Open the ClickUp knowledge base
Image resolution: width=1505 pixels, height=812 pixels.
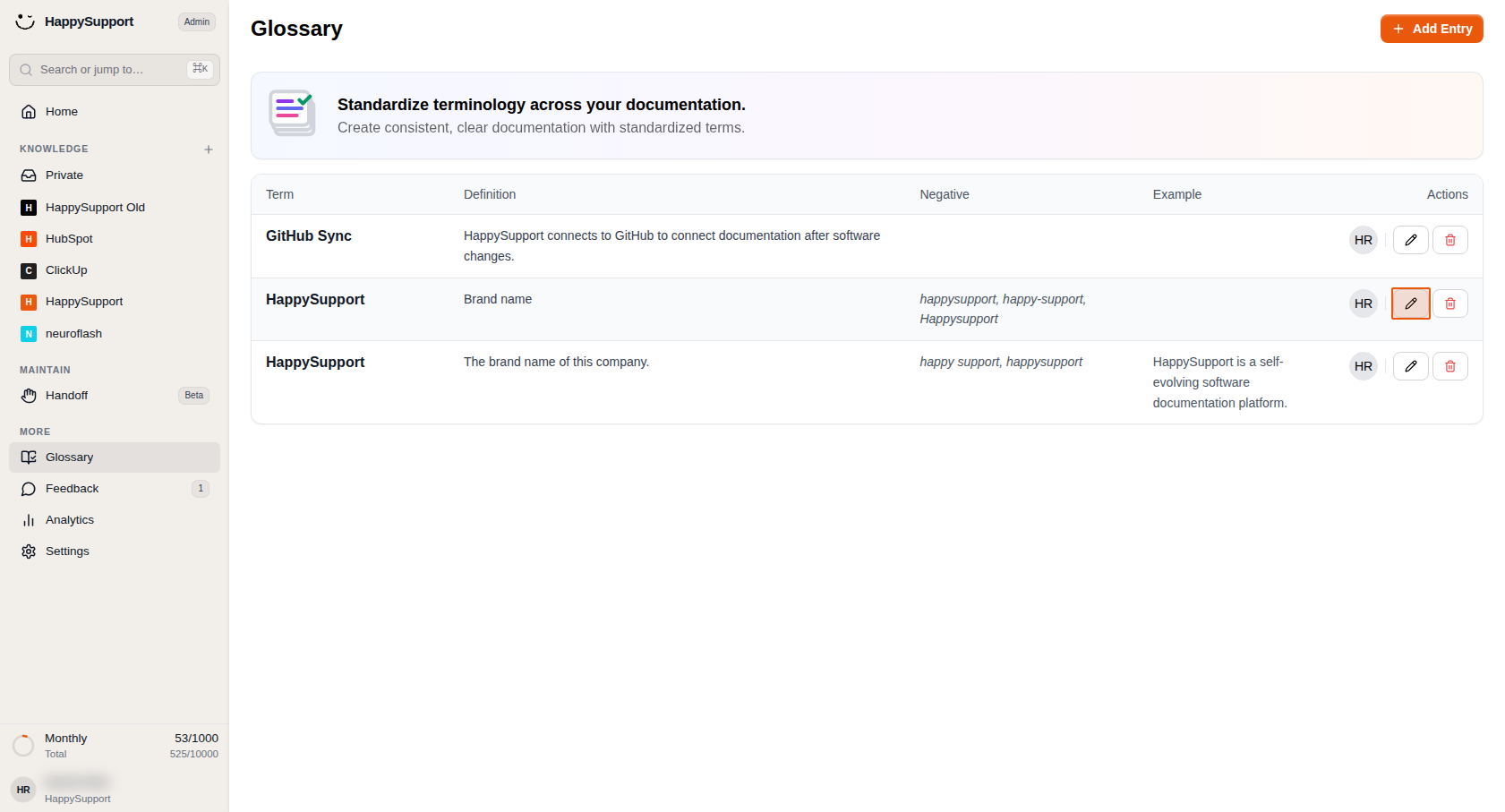tap(115, 270)
